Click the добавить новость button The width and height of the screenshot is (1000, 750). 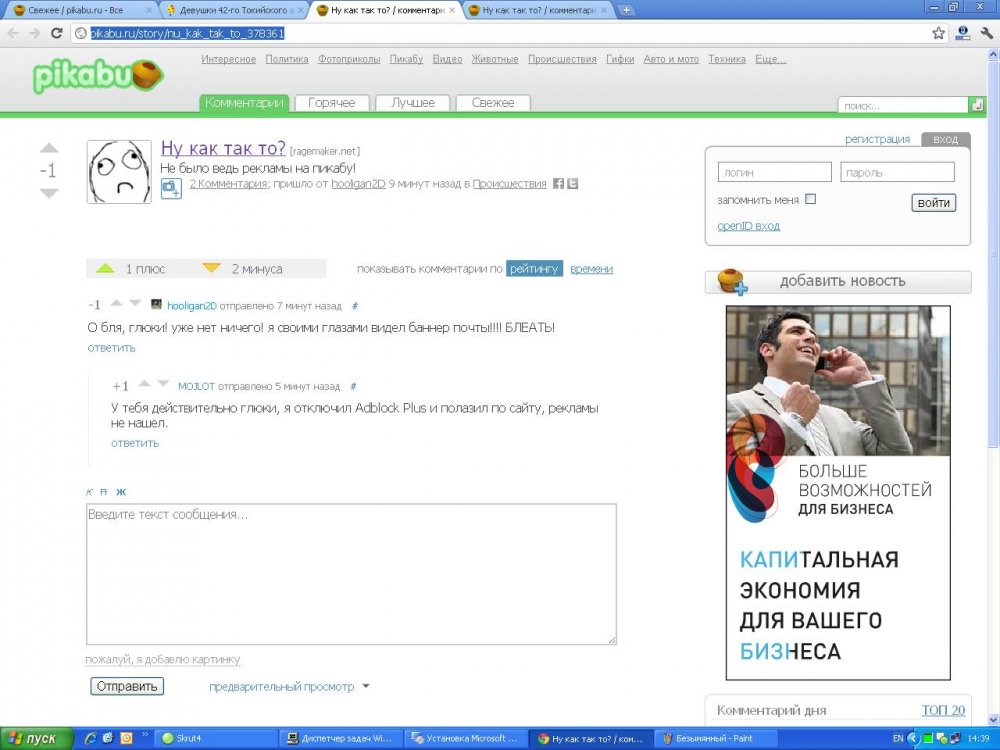coord(838,281)
